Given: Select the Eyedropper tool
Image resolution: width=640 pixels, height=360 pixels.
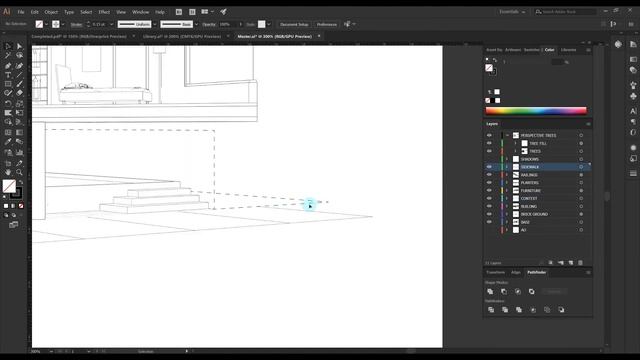Looking at the screenshot, I should click(x=8, y=142).
